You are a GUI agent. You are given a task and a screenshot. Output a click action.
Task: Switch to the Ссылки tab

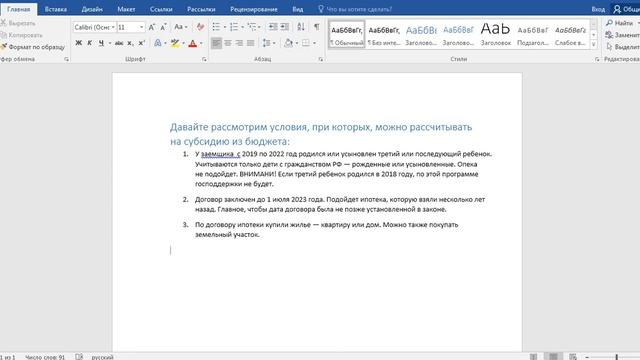click(161, 9)
